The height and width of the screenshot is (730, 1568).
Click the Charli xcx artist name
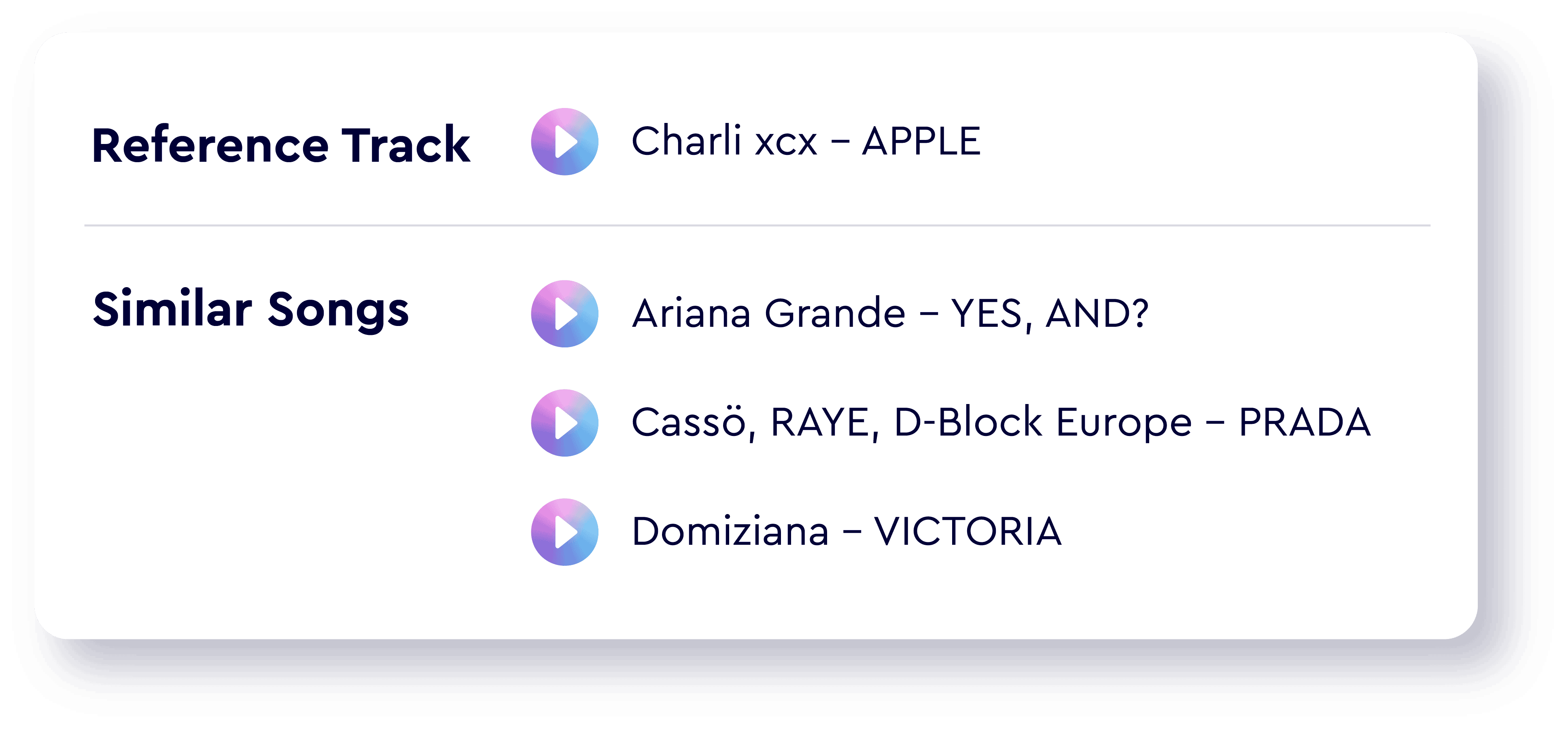click(724, 141)
